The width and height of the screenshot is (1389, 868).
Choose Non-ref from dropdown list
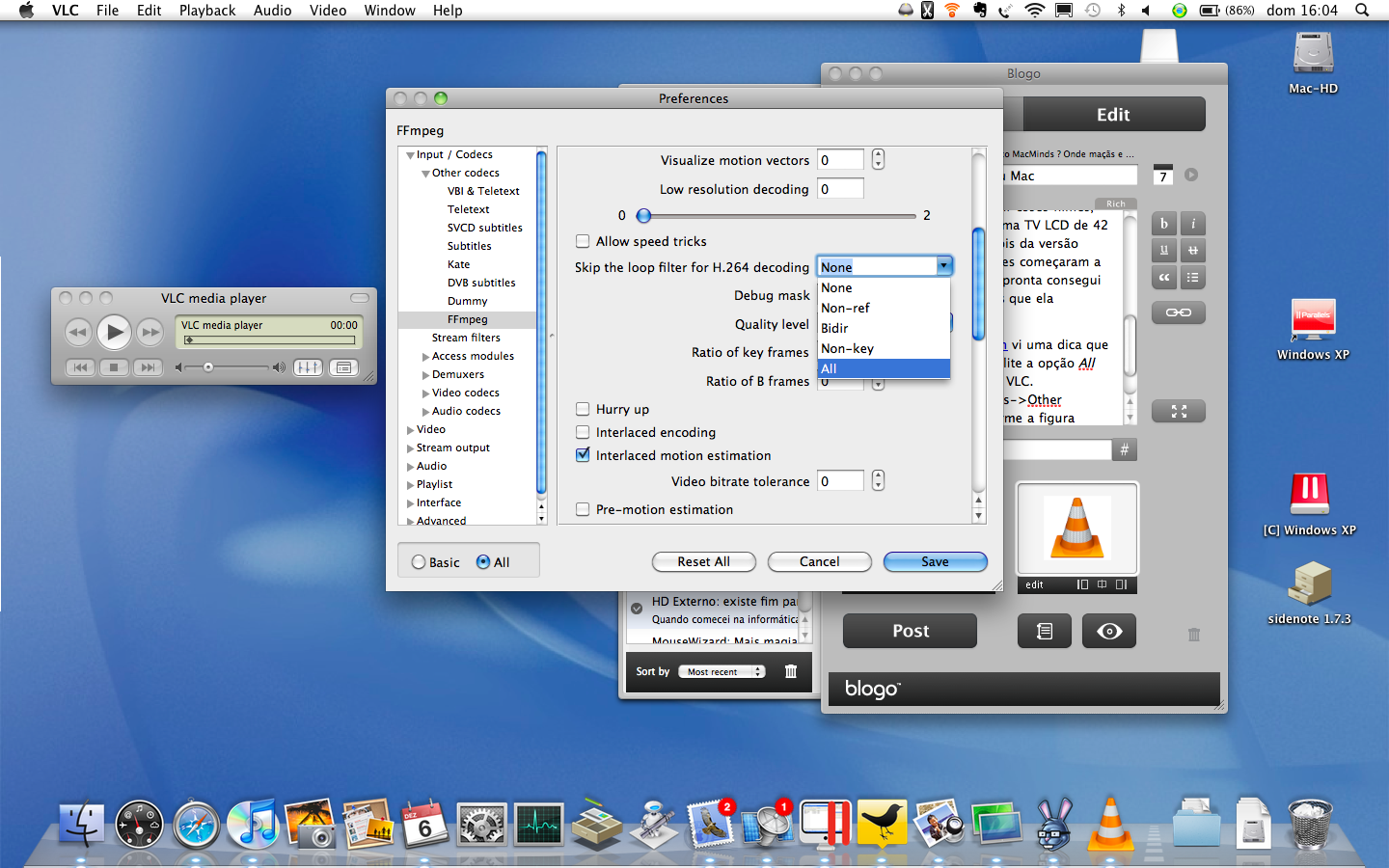(x=884, y=308)
